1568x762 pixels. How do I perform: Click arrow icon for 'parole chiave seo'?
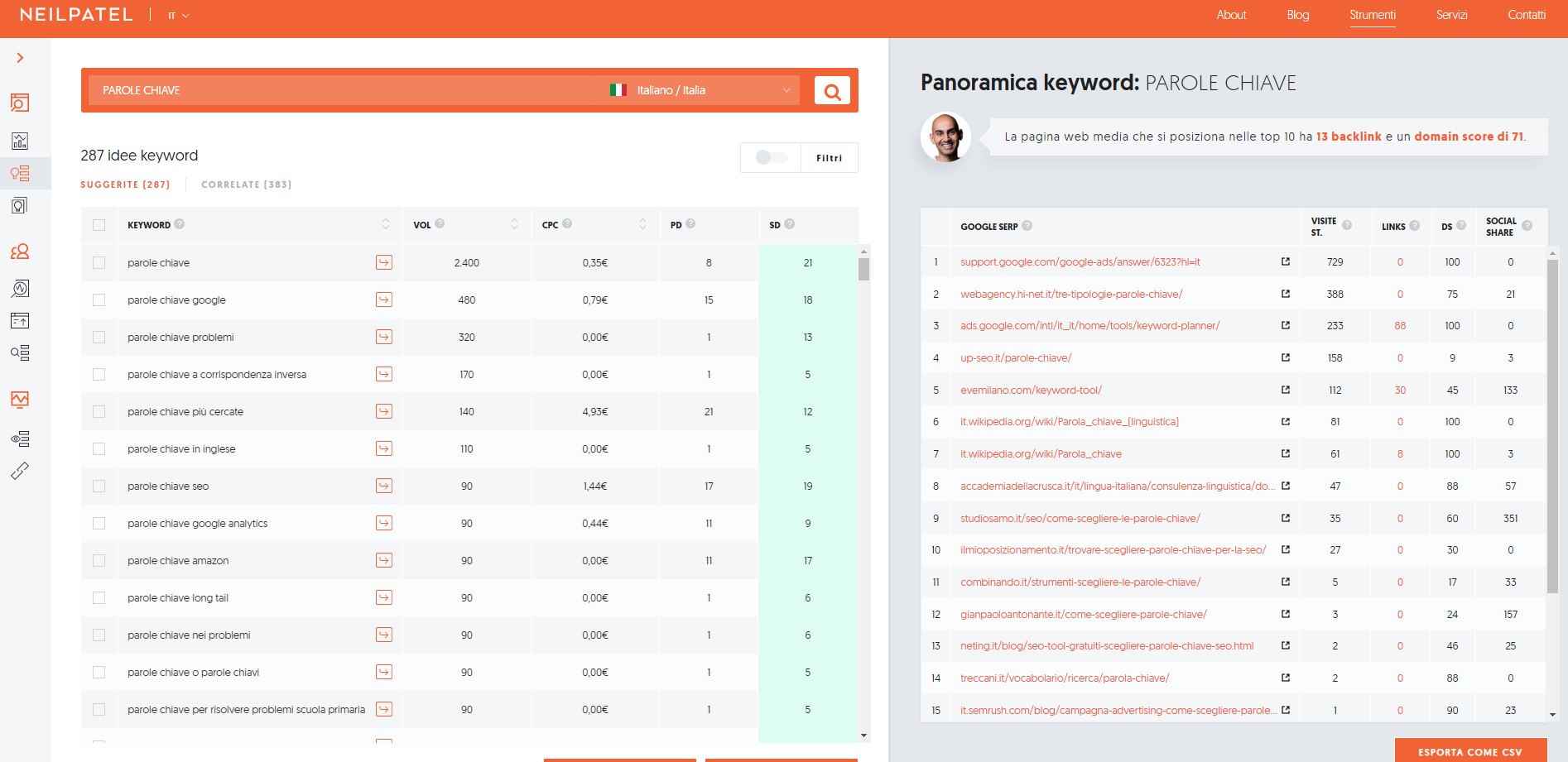click(384, 486)
